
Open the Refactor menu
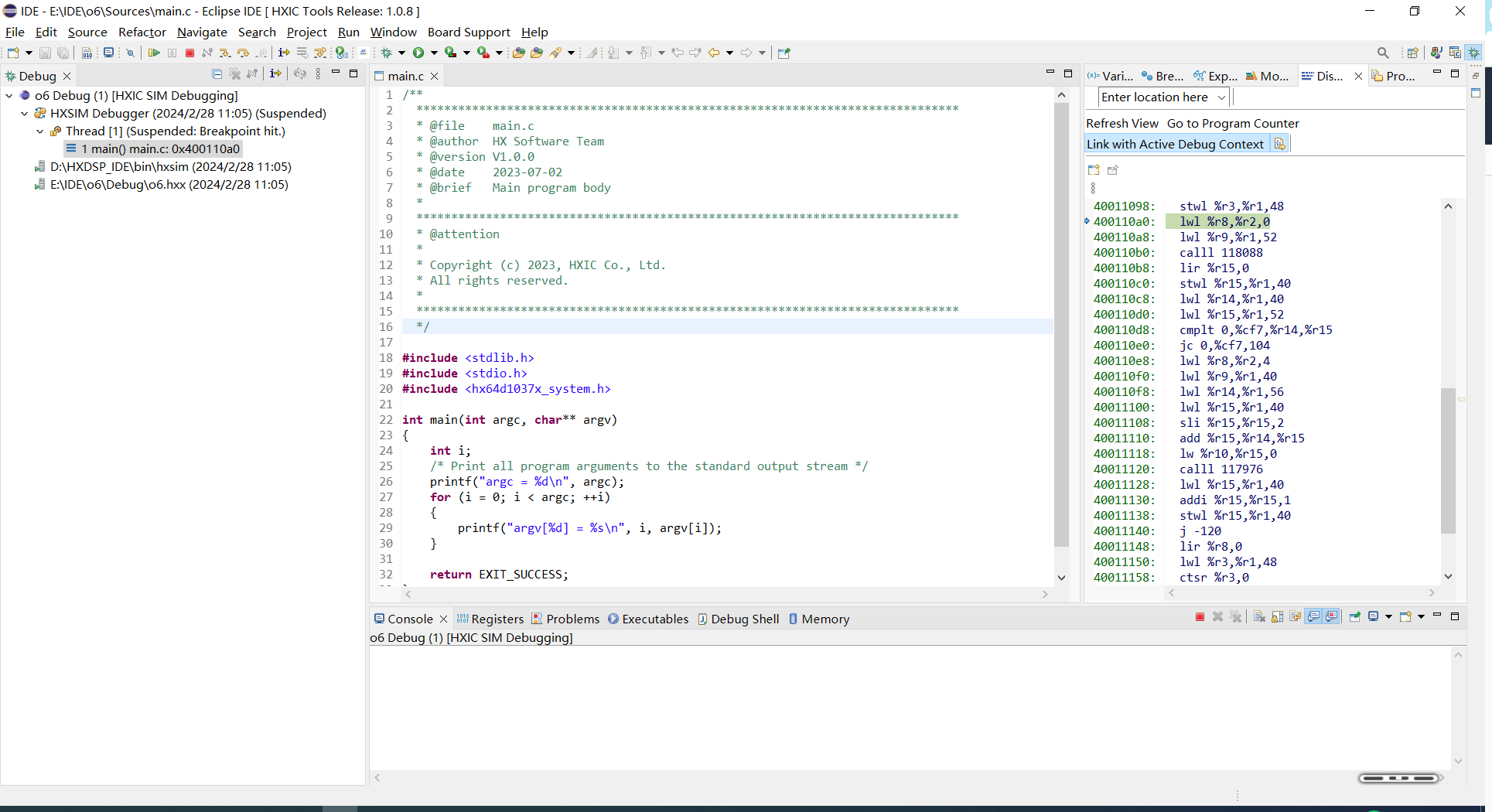(x=142, y=32)
